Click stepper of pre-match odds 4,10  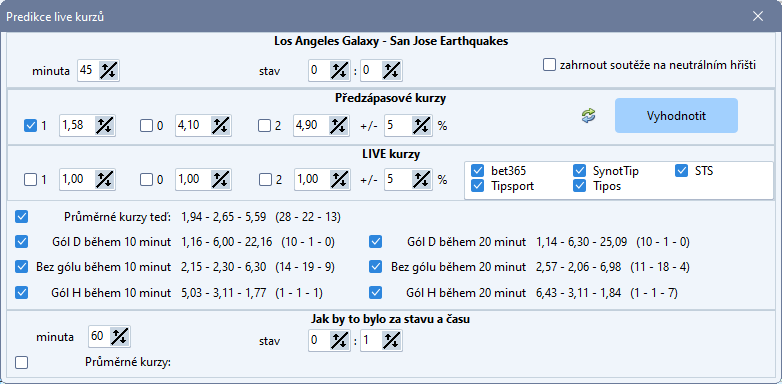click(220, 126)
